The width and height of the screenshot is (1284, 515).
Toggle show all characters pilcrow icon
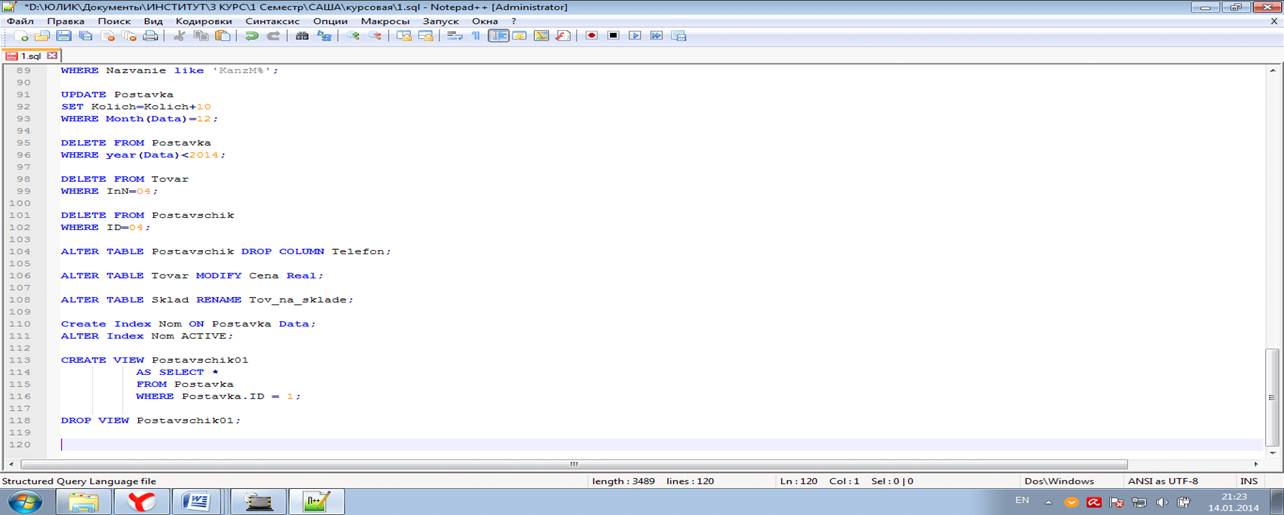(x=476, y=36)
